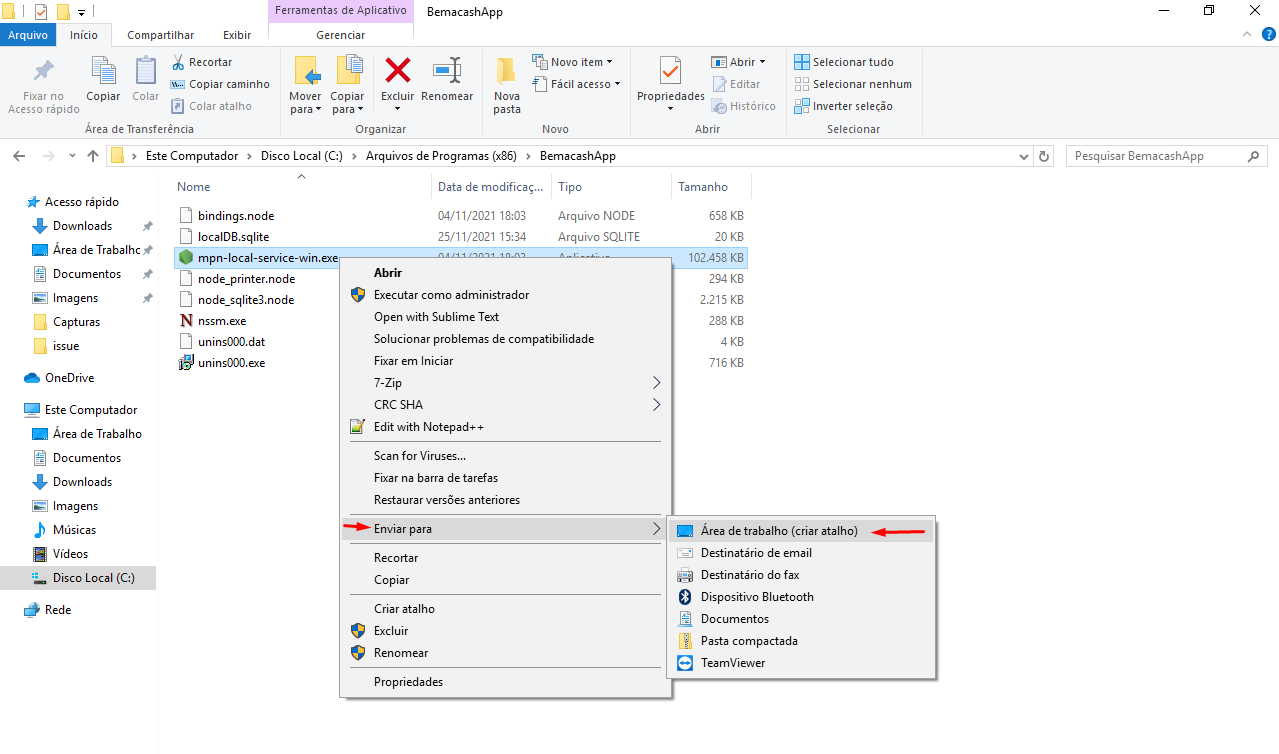Click Colar atalho in the ribbon

(x=211, y=106)
